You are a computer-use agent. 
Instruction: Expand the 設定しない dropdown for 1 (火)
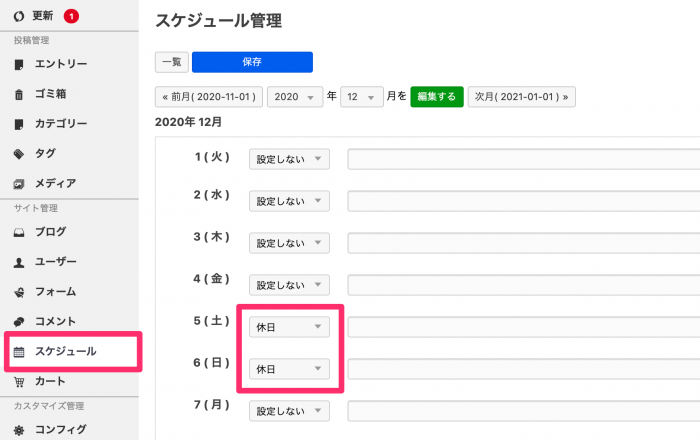pos(289,159)
